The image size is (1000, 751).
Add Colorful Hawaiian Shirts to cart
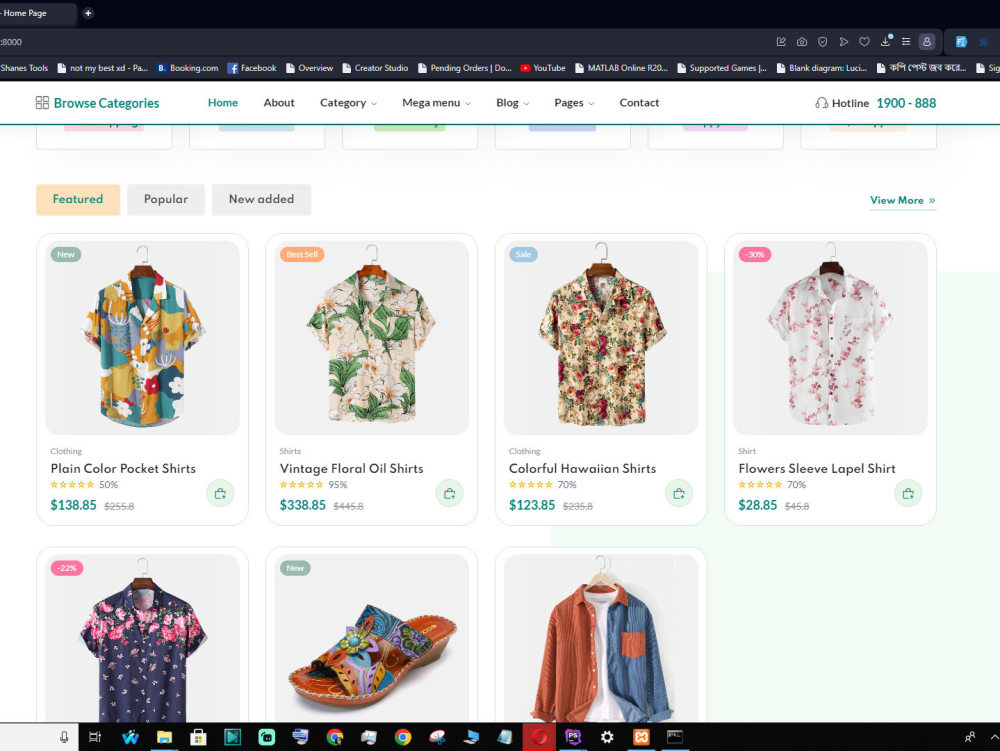coord(679,493)
